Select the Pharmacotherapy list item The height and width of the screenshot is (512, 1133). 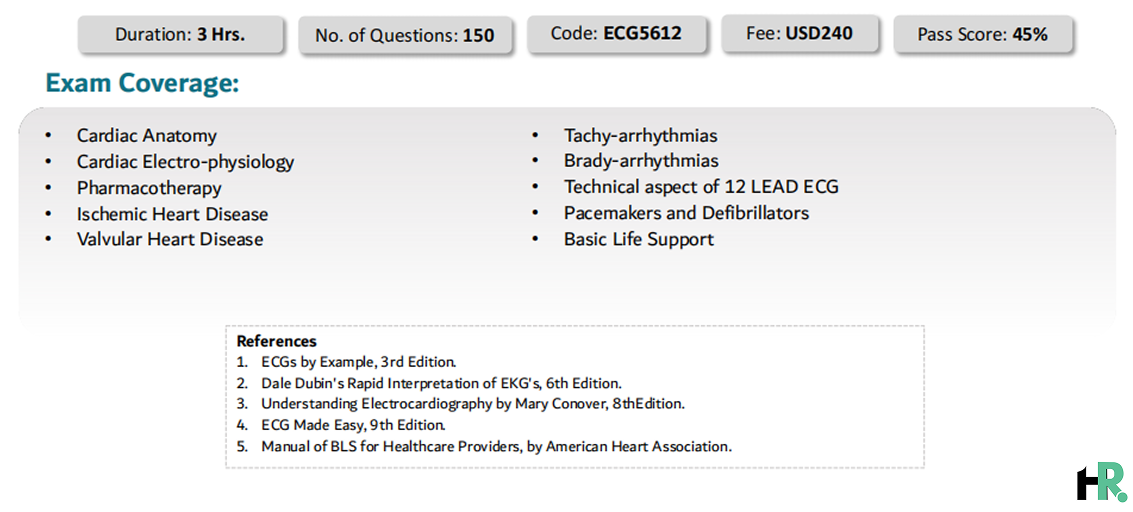(149, 188)
